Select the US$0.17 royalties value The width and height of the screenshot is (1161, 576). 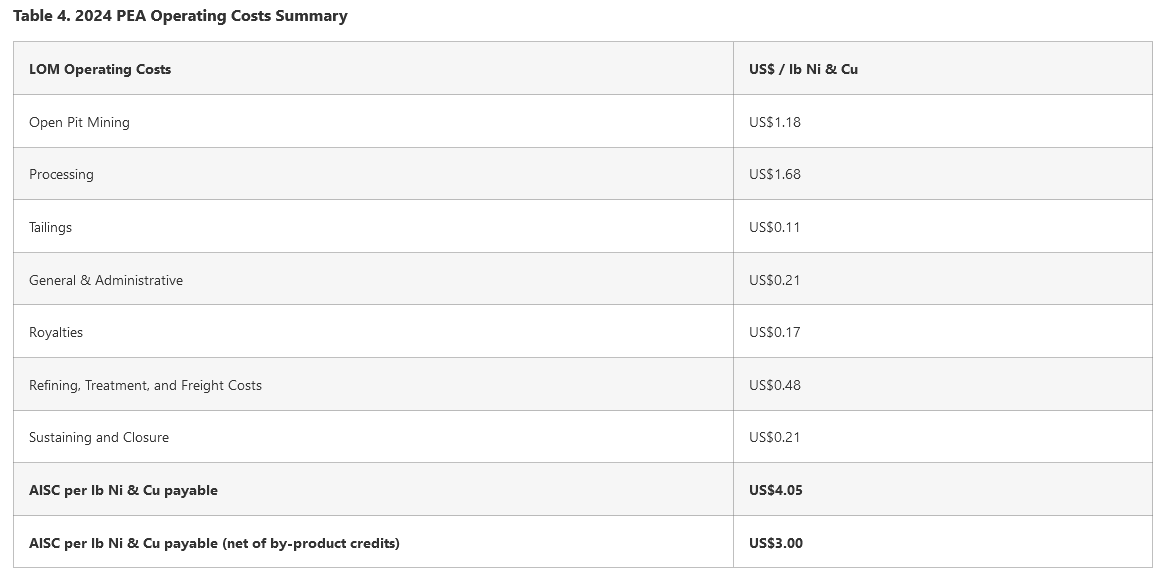pos(774,332)
